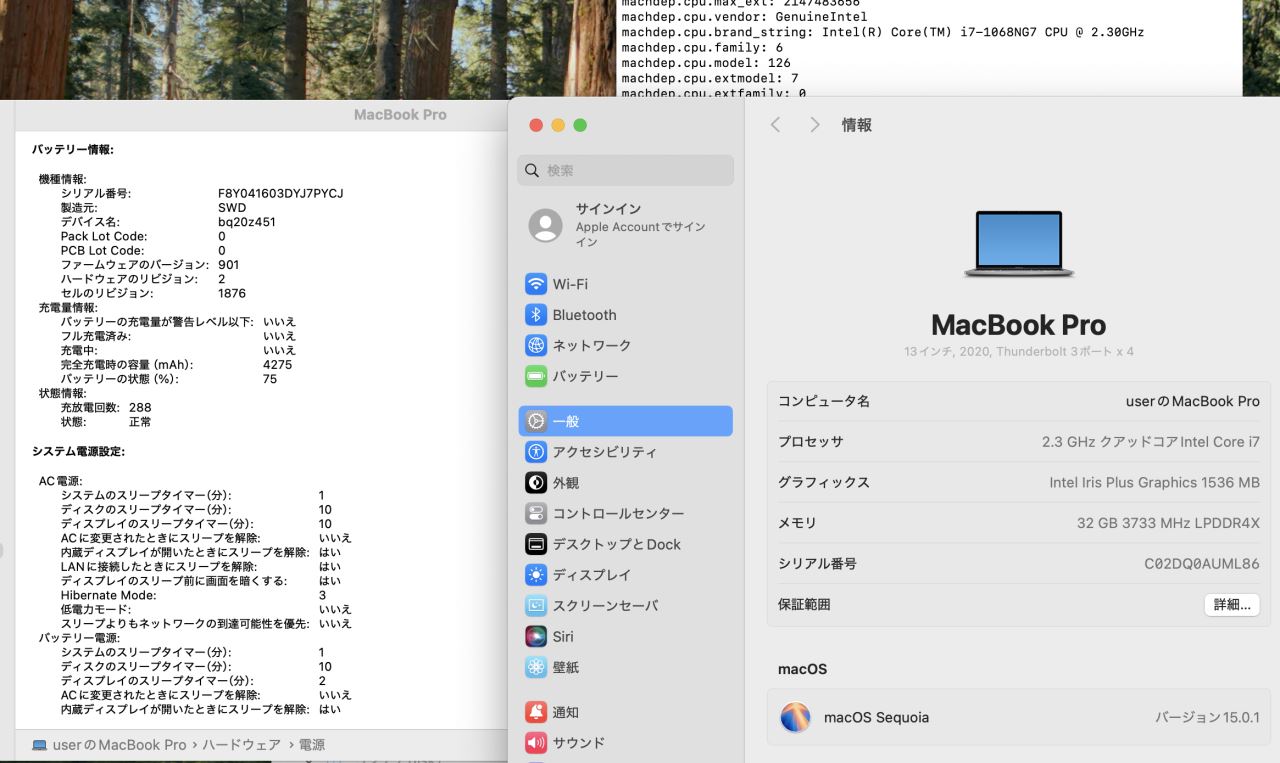1280x763 pixels.
Task: Select the ディスプレイ sun icon
Action: tap(536, 575)
